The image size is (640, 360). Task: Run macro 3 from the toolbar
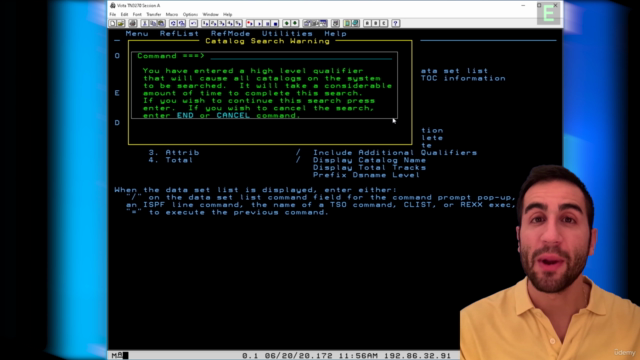(222, 23)
